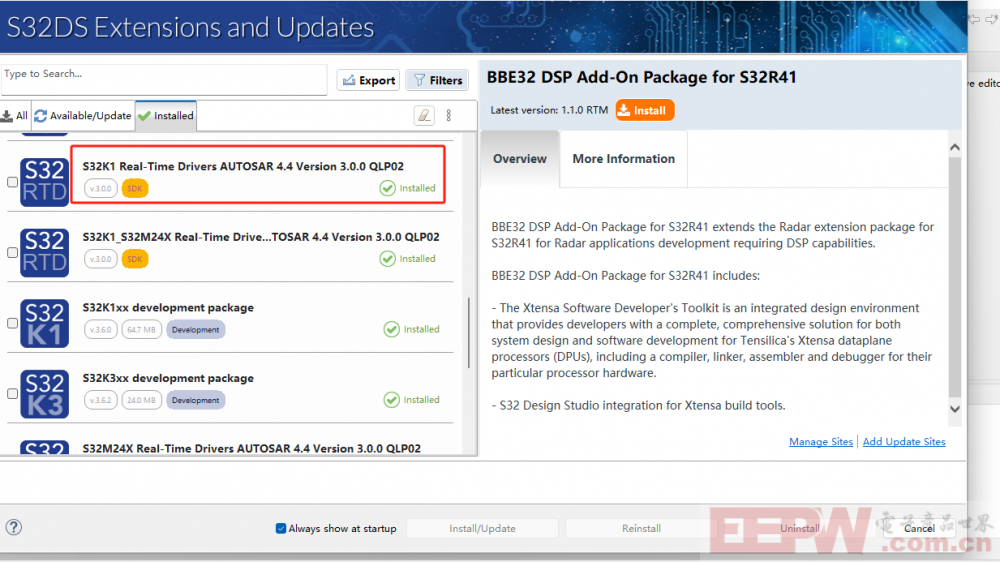
Task: Switch to the Installed tab
Action: (166, 115)
